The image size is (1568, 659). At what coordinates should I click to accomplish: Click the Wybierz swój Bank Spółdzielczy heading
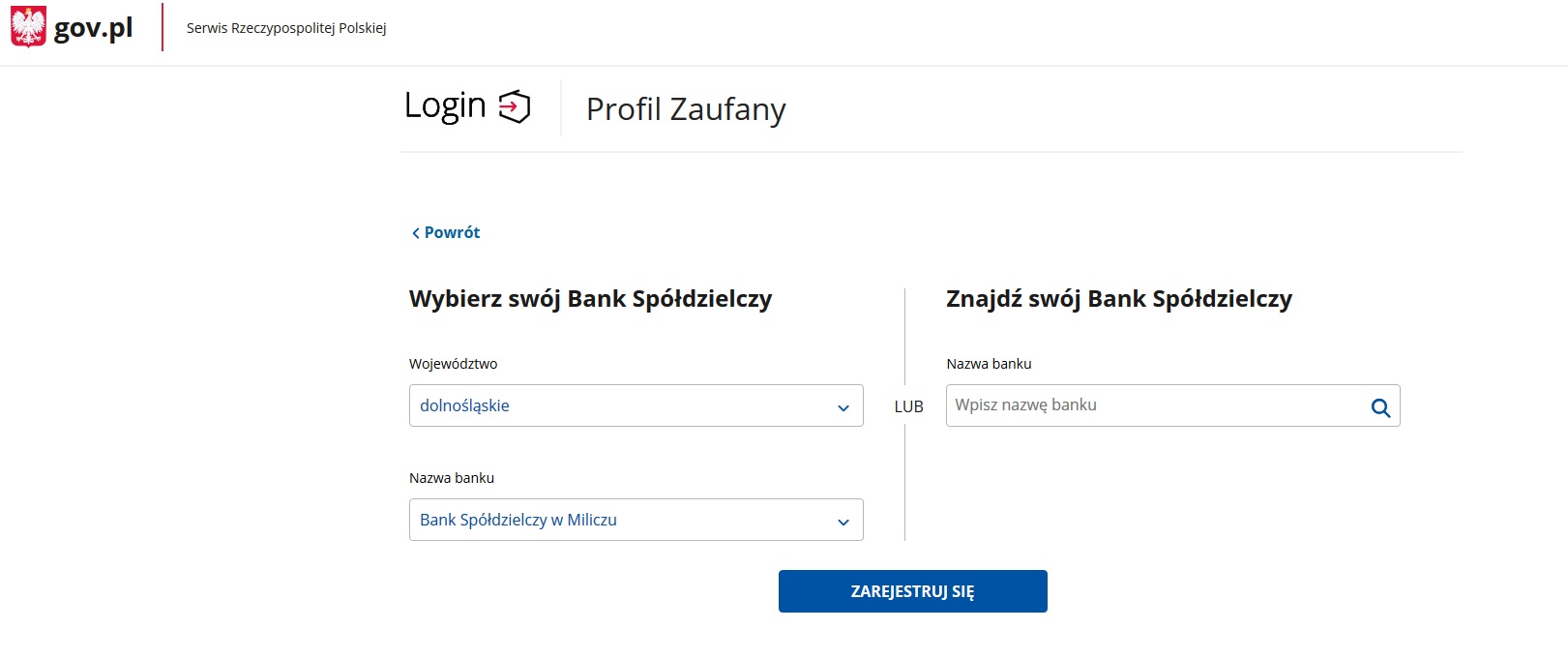[590, 299]
